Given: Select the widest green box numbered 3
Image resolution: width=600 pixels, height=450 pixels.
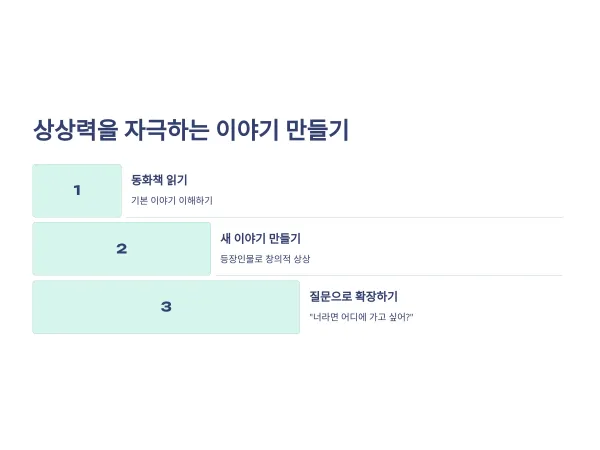Looking at the screenshot, I should [166, 307].
